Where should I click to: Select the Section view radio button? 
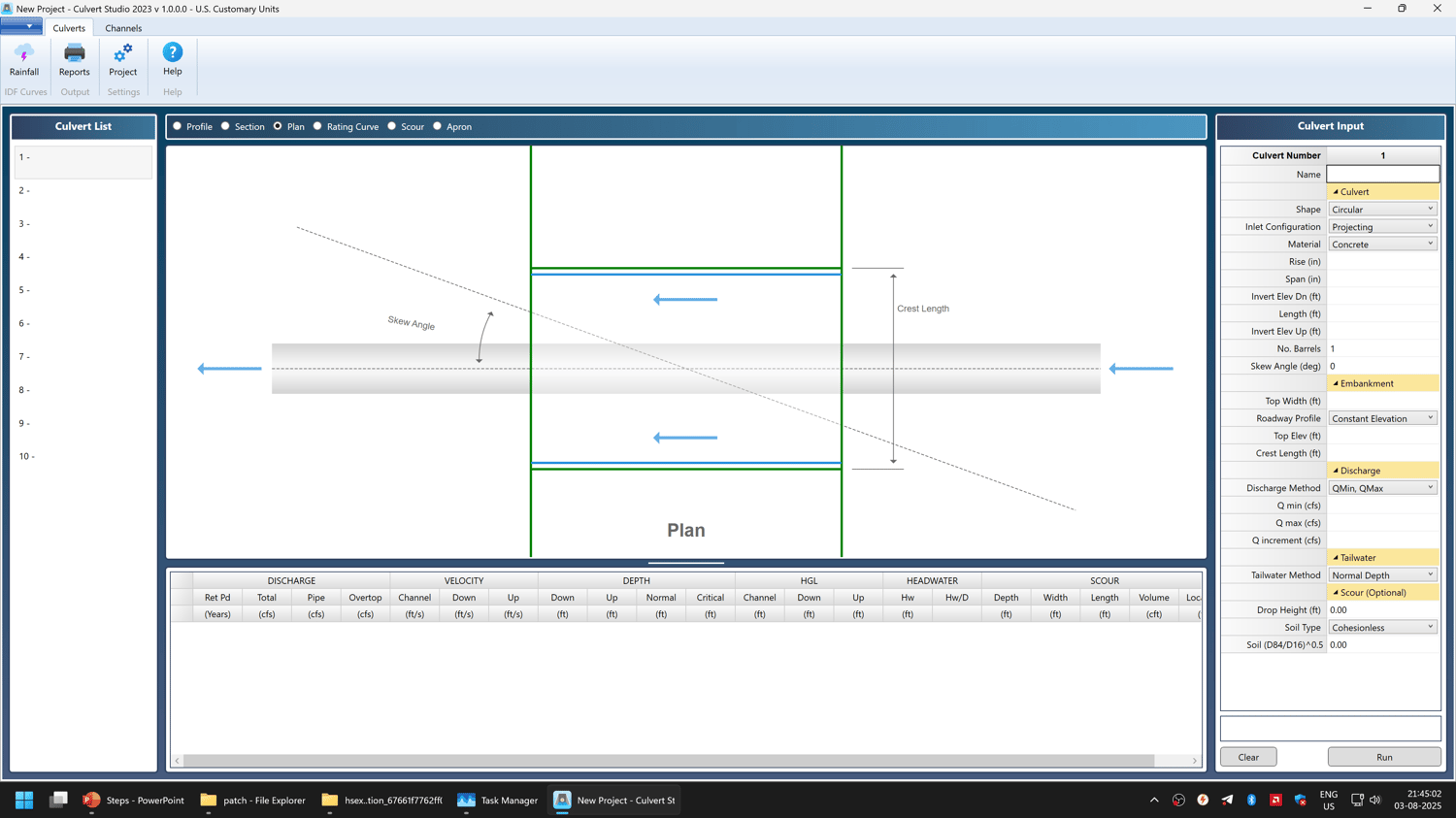click(225, 126)
